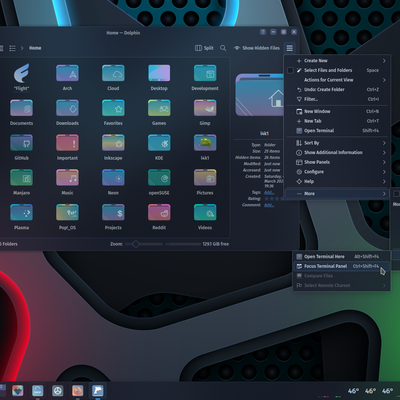Open the Downloads folder
The height and width of the screenshot is (400, 400).
[67, 112]
